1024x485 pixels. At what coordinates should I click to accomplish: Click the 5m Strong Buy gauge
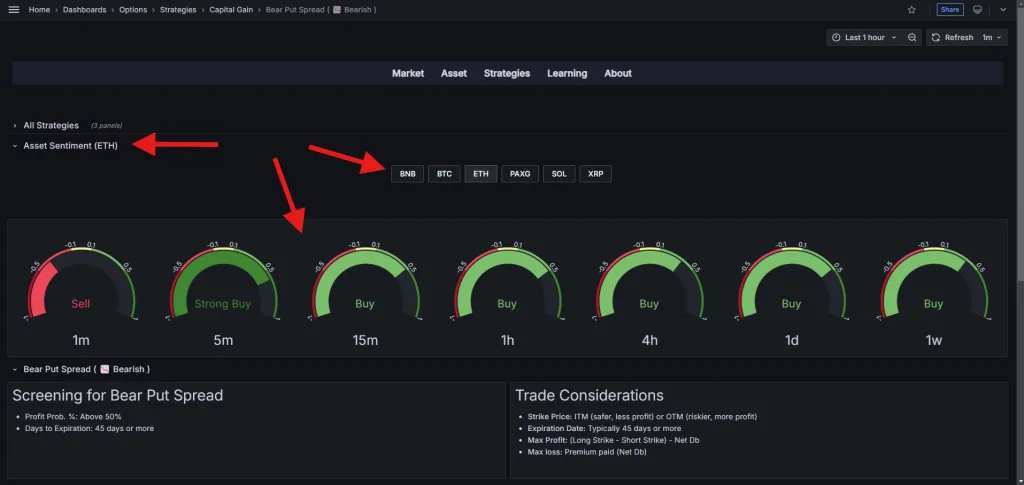pos(223,287)
